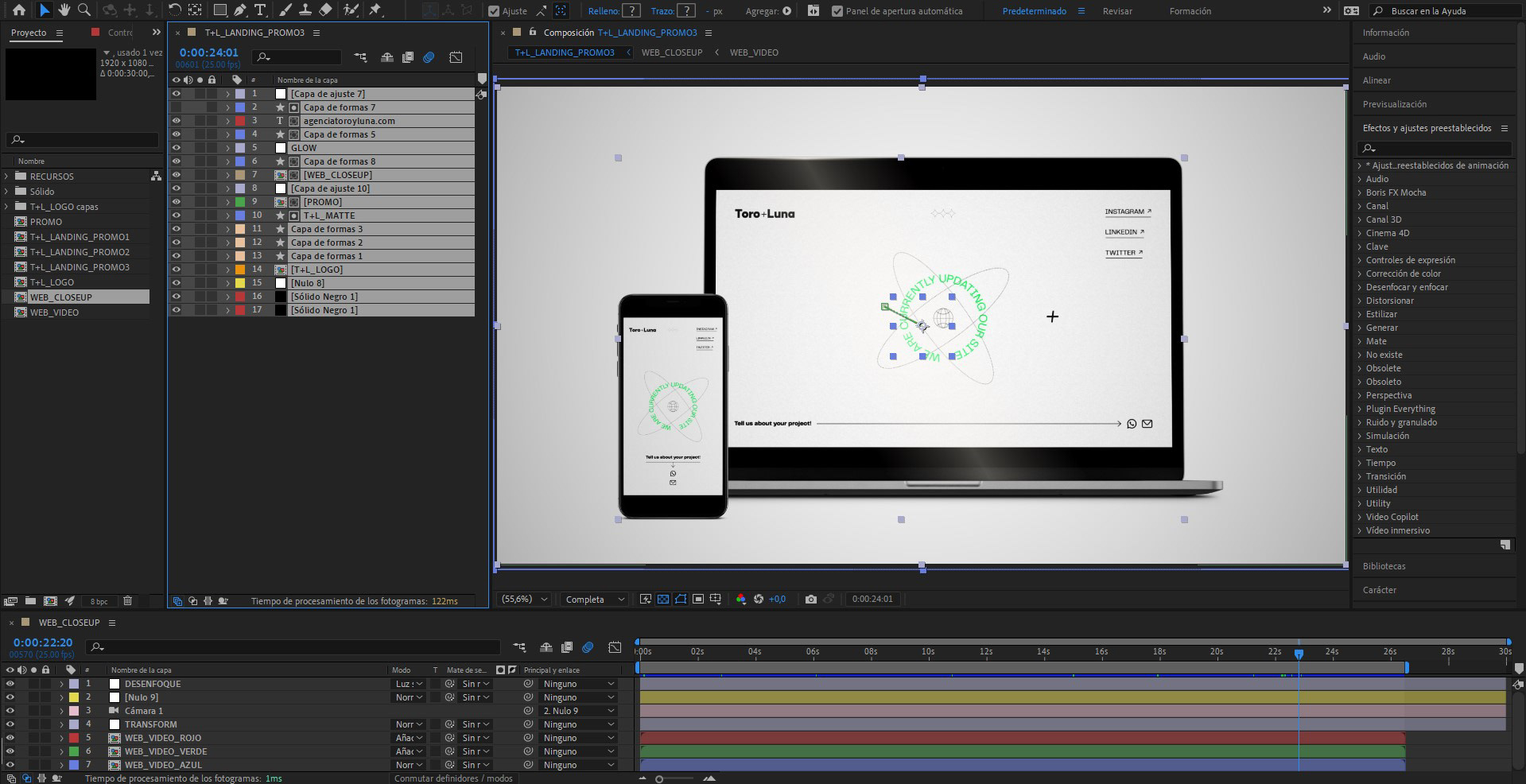Viewport: 1526px width, 784px height.
Task: Take a snapshot with the camera icon
Action: (x=810, y=599)
